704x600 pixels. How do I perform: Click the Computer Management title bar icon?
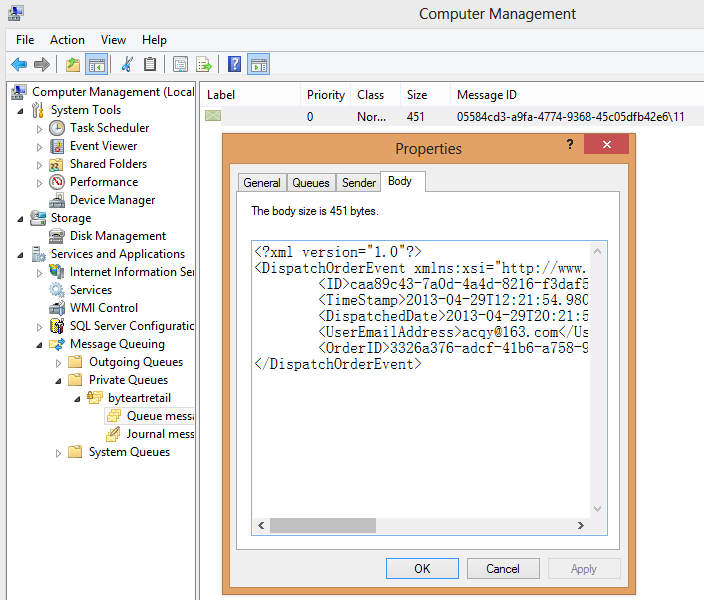(16, 13)
